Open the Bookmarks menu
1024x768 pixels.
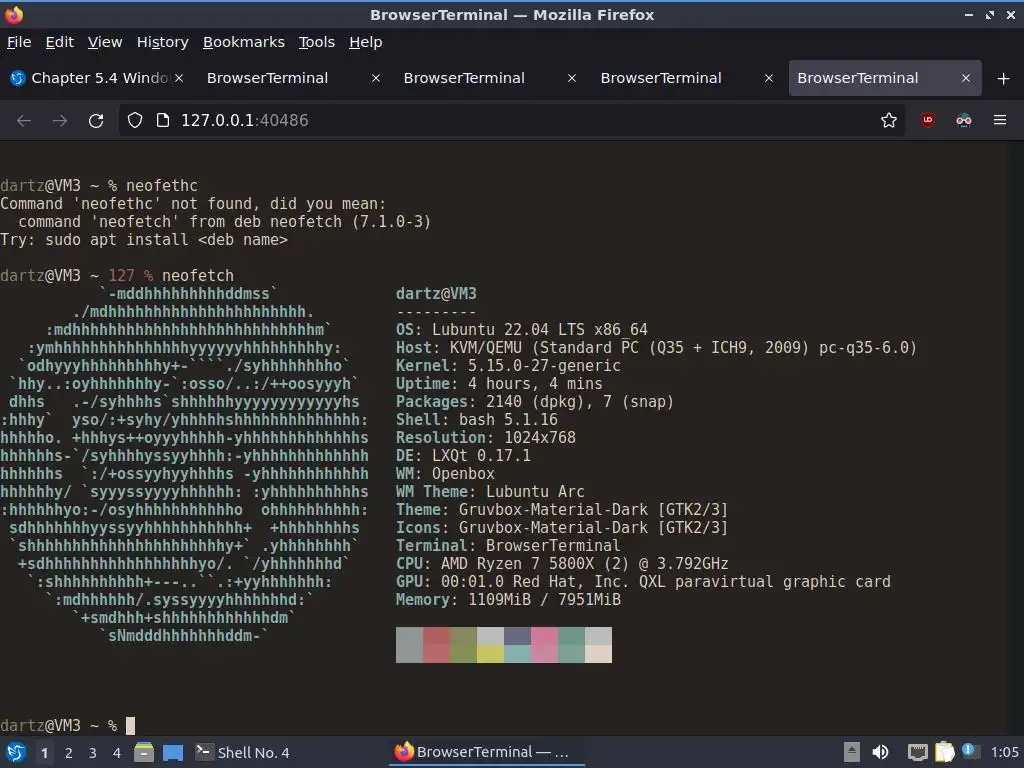pyautogui.click(x=244, y=42)
